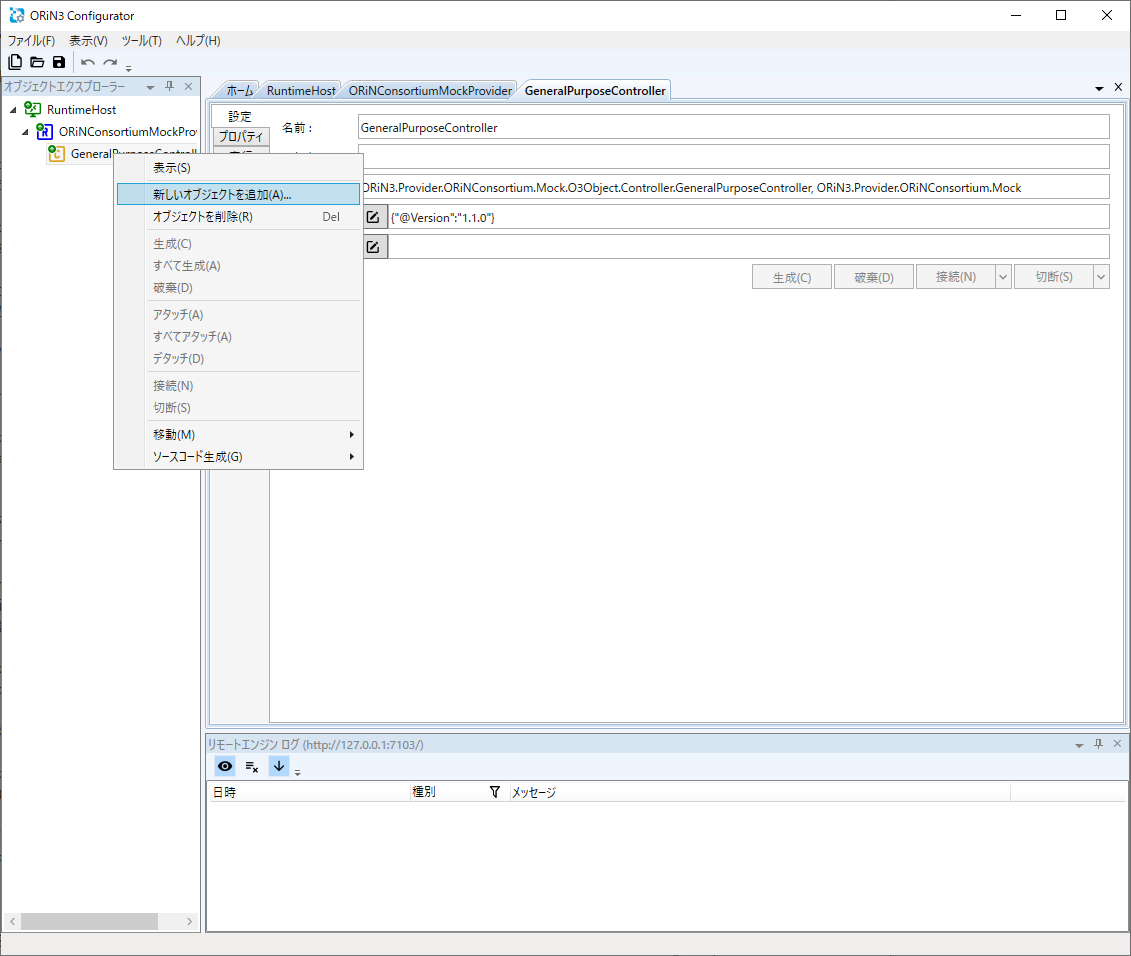The width and height of the screenshot is (1131, 956).
Task: Open the log toolbar overflow options
Action: (x=297, y=772)
